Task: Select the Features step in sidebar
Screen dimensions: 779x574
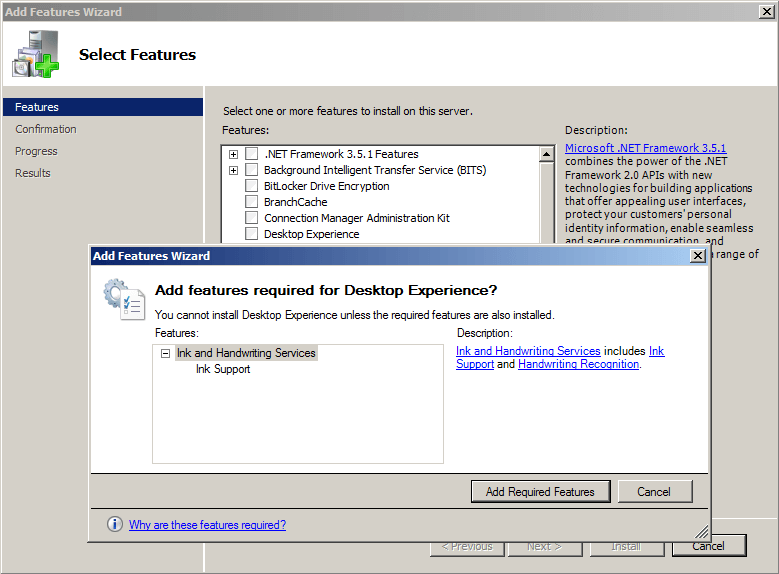Action: coord(37,107)
